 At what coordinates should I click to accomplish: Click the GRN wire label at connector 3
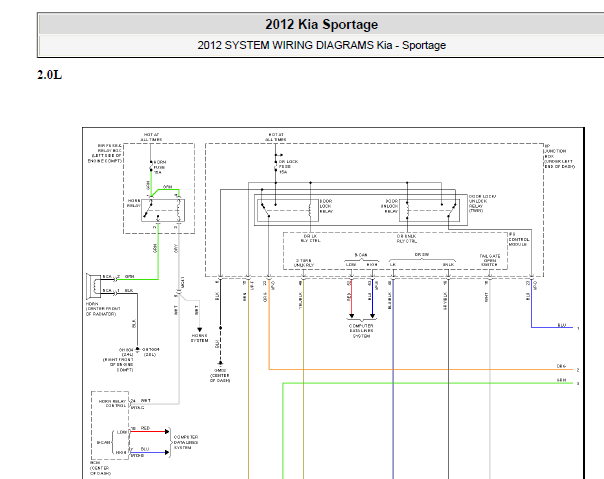(x=561, y=380)
